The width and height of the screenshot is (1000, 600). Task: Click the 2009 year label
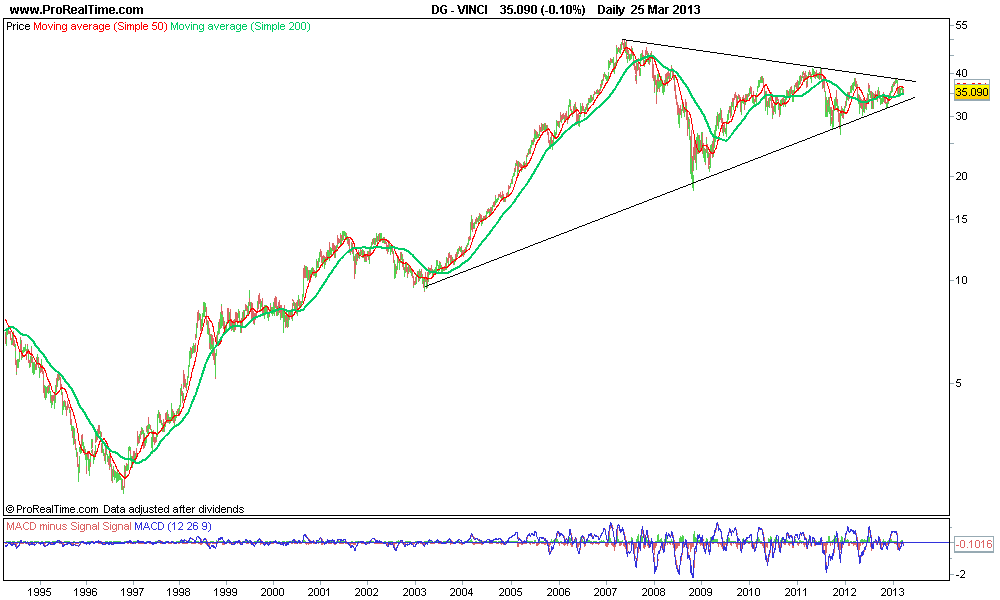tap(701, 591)
